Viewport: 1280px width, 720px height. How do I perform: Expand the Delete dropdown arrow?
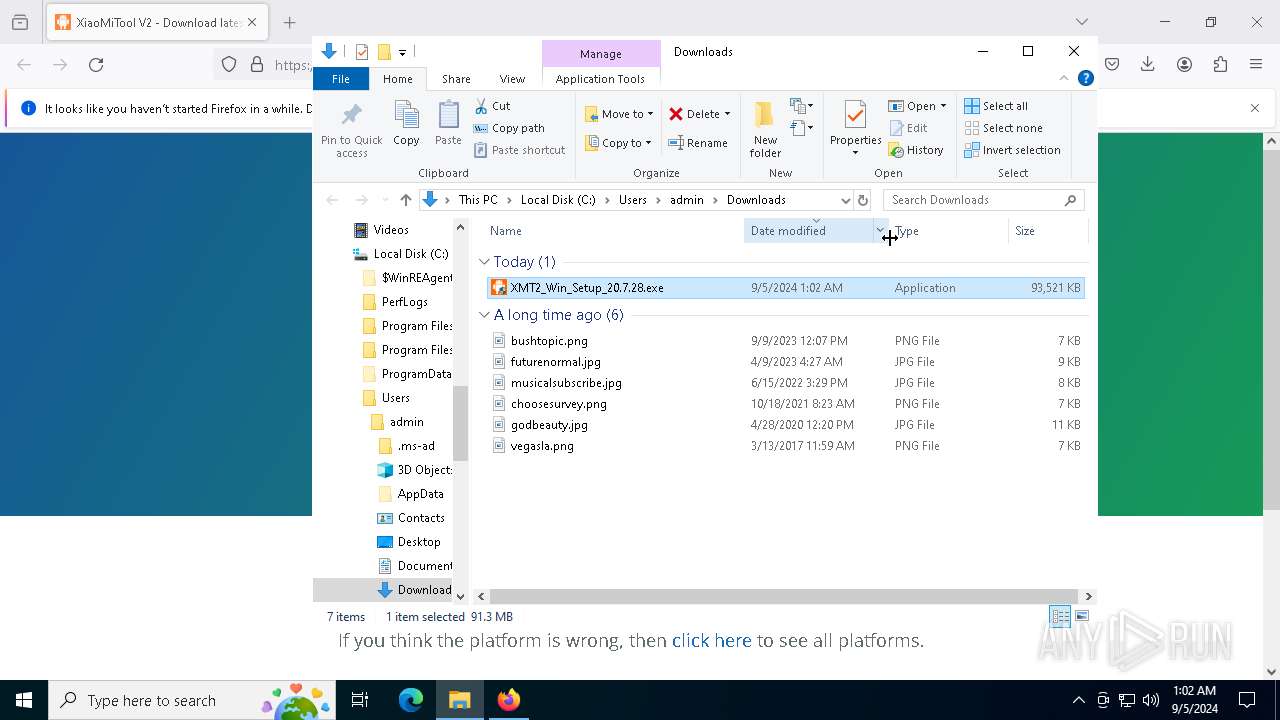pyautogui.click(x=727, y=114)
